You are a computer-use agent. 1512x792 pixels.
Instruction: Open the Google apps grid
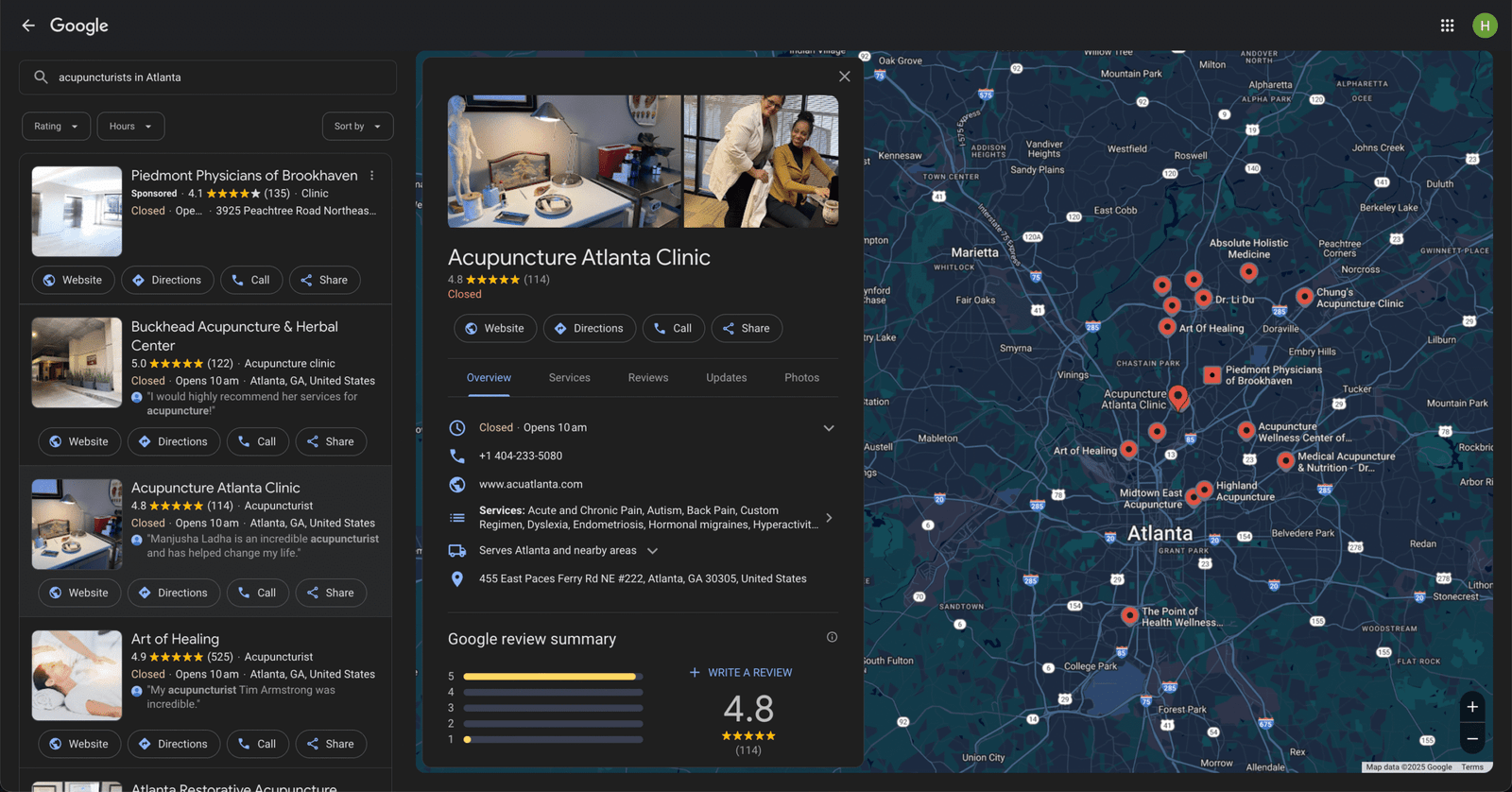(x=1447, y=26)
